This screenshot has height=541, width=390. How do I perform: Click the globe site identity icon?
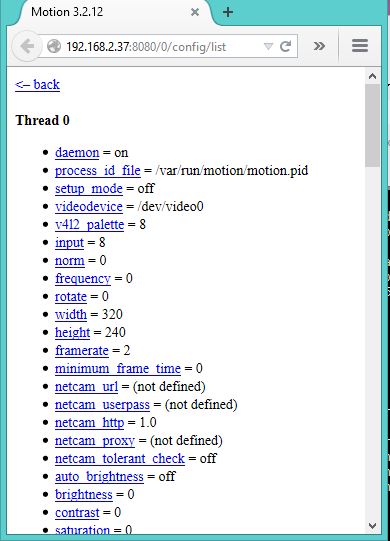click(54, 46)
